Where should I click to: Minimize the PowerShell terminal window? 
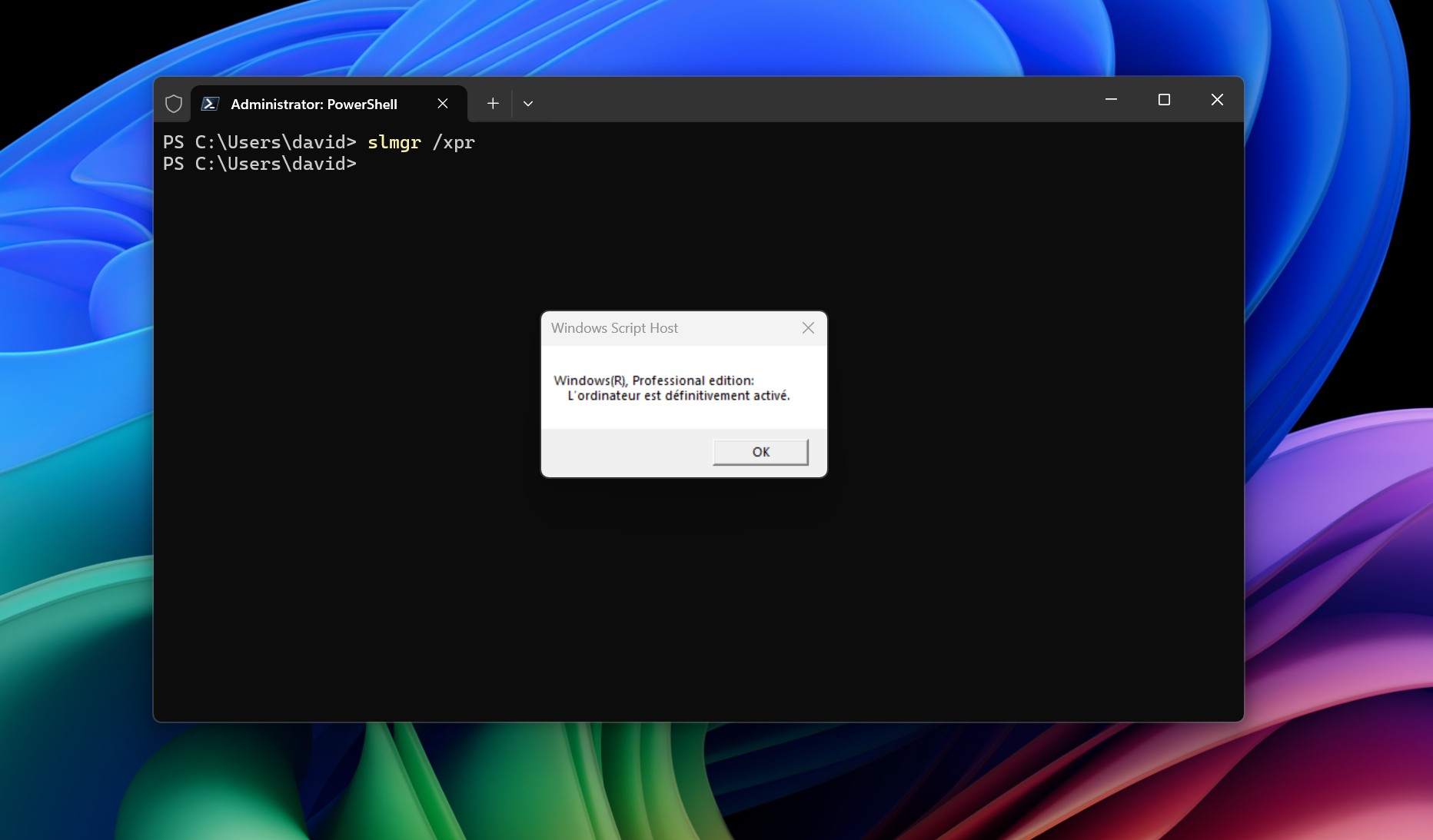coord(1111,100)
